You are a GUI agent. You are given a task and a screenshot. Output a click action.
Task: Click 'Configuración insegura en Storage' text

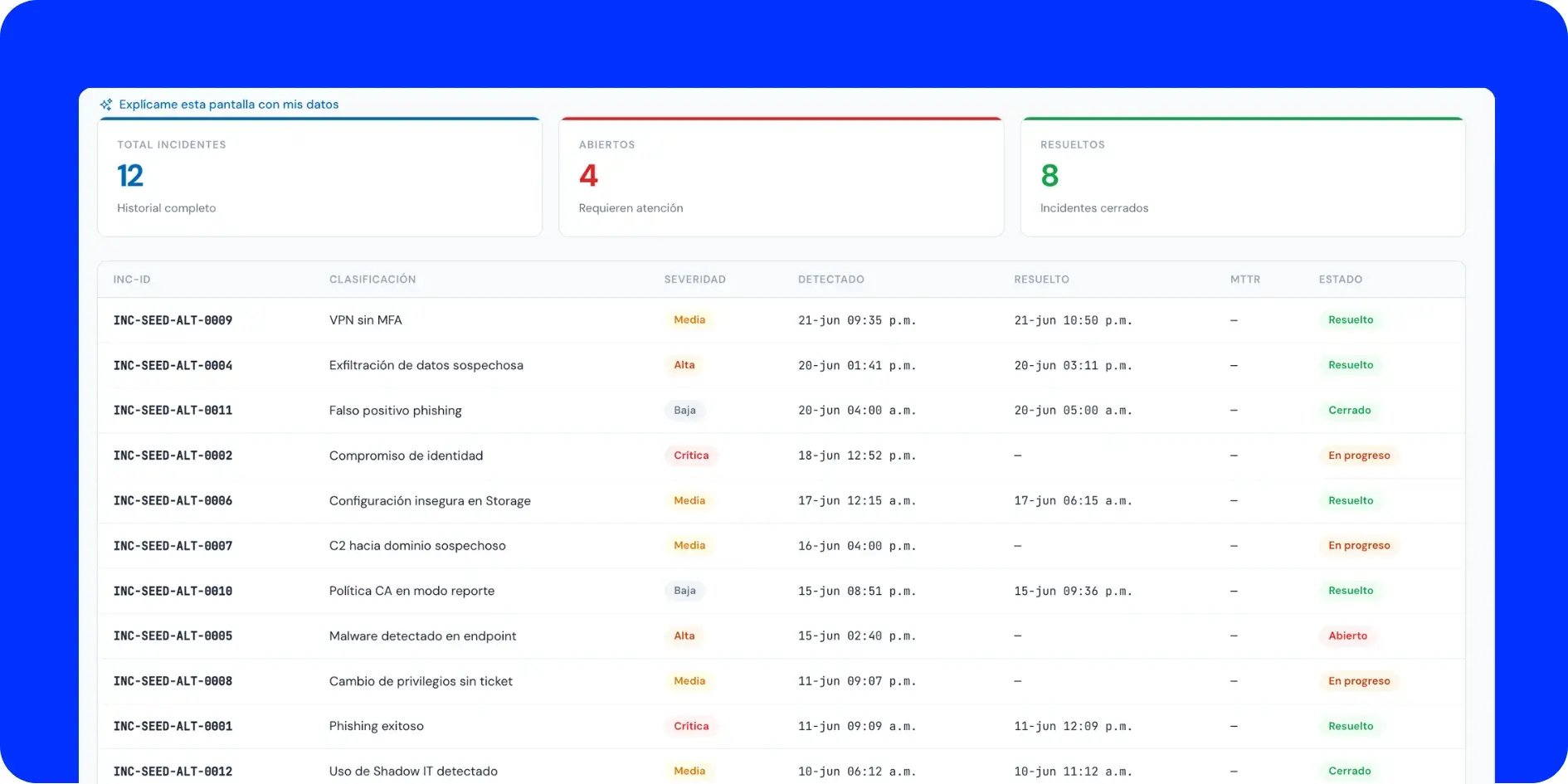(x=430, y=500)
